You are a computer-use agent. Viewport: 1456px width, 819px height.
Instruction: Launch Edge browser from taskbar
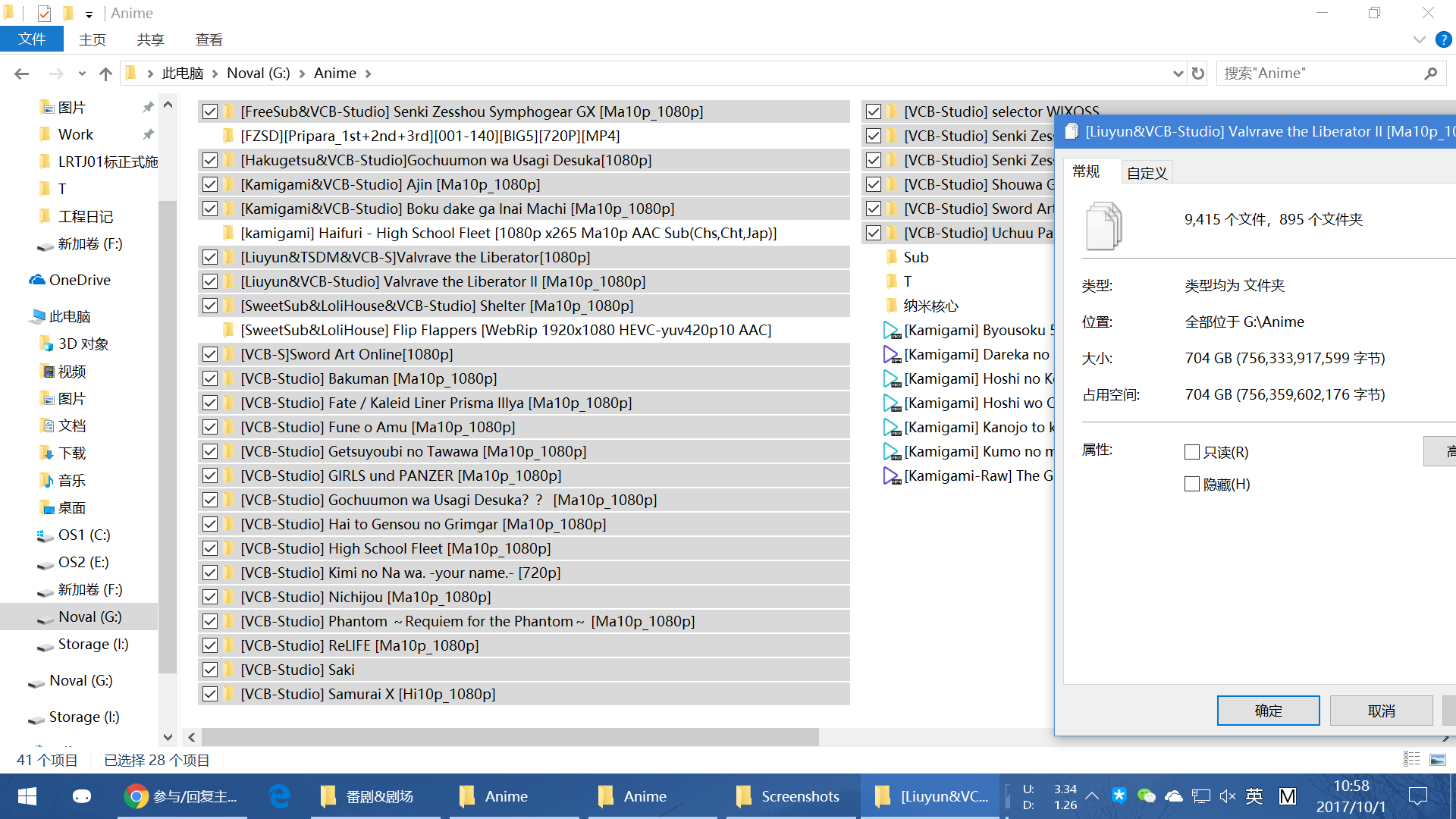point(280,796)
